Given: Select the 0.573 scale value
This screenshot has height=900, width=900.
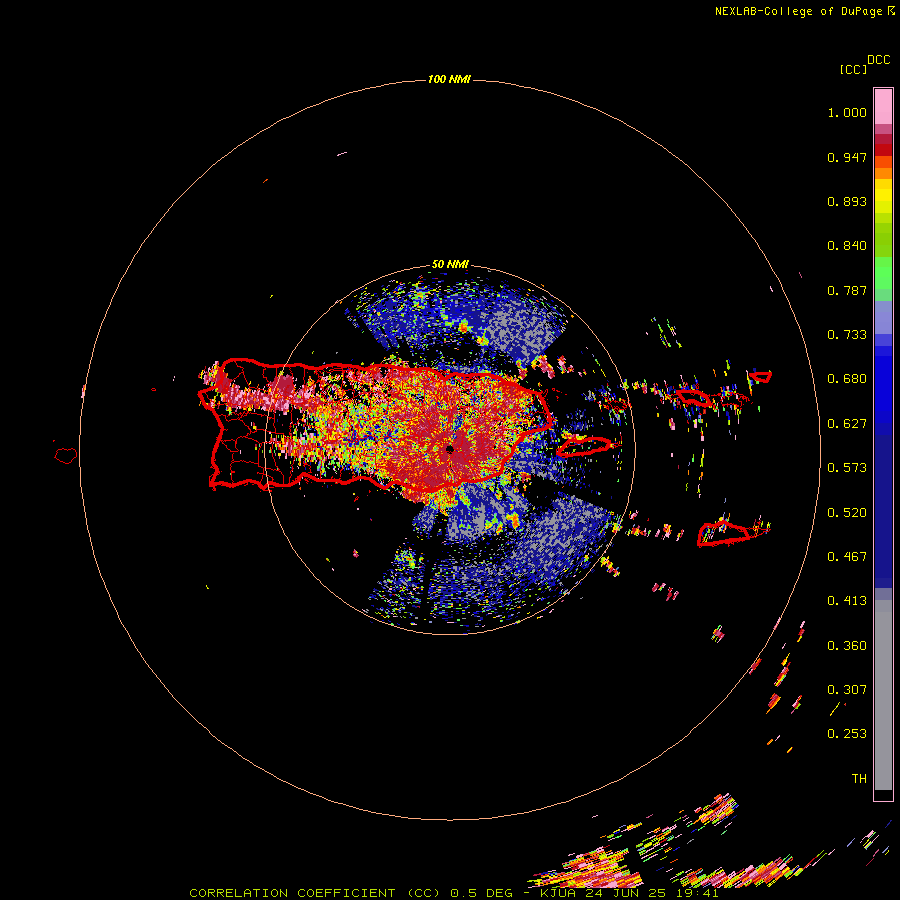Looking at the screenshot, I should tap(847, 468).
